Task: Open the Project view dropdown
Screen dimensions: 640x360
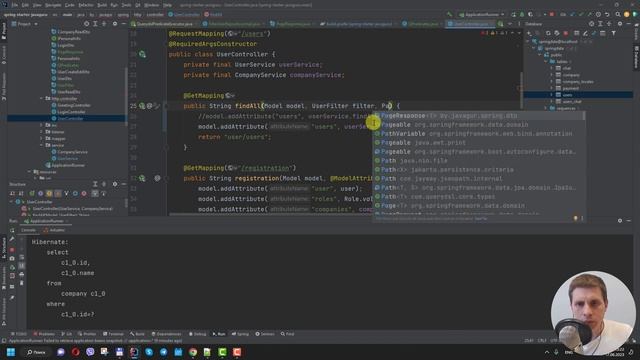Action: [x=24, y=24]
